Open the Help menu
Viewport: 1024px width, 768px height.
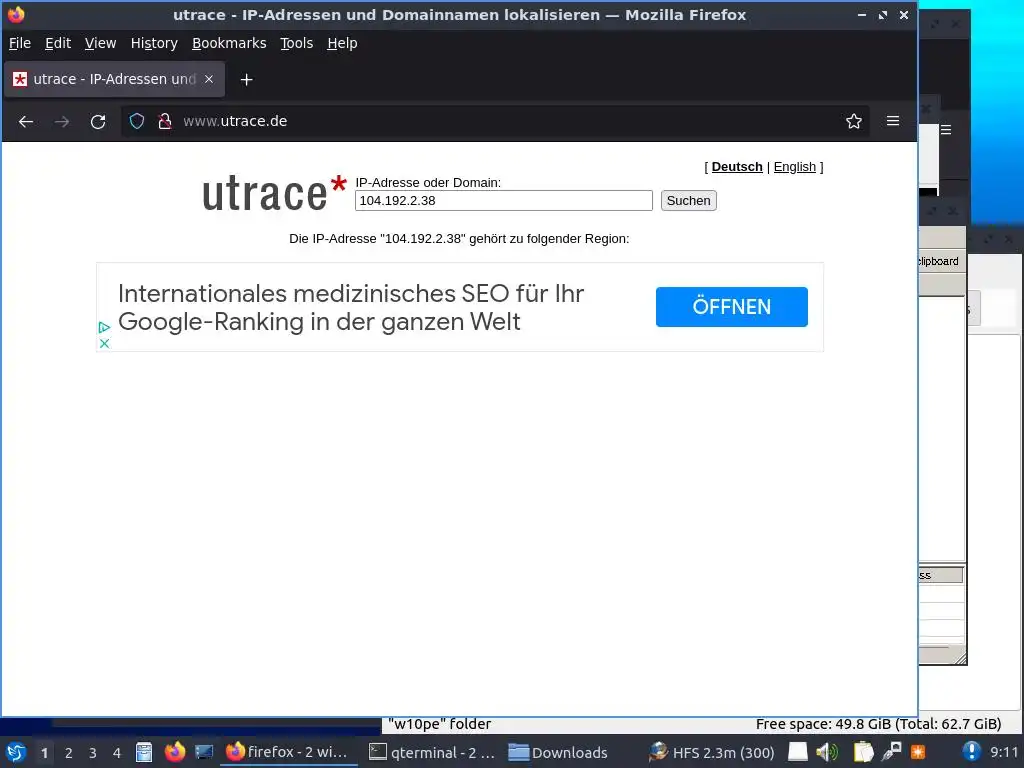(342, 43)
